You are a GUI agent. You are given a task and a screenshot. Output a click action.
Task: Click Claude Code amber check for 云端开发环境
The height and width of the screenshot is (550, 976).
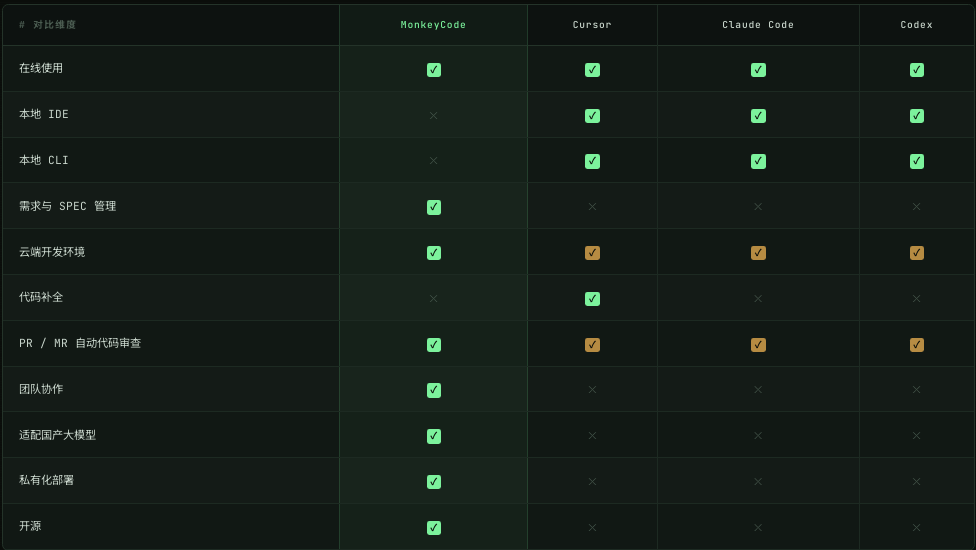[x=758, y=253]
